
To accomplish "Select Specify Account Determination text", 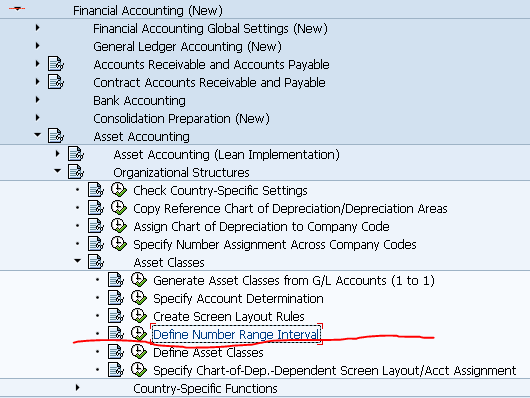I will click(238, 298).
